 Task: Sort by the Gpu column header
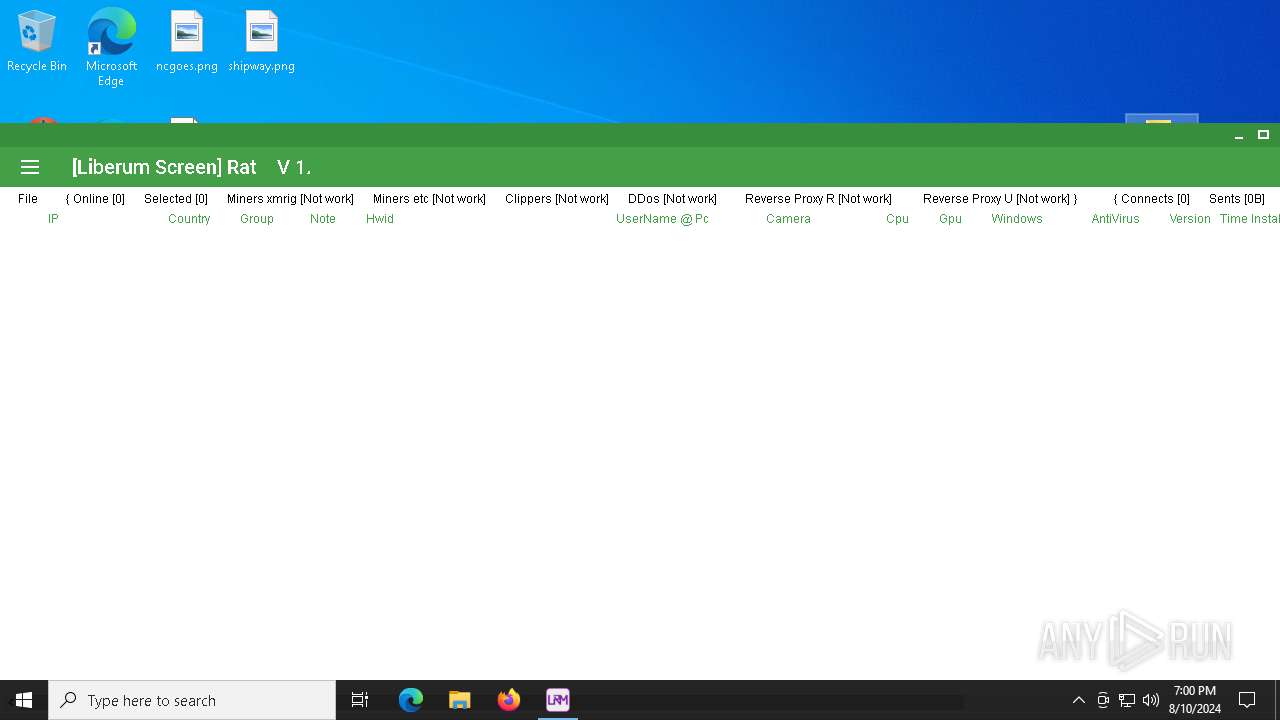(950, 219)
